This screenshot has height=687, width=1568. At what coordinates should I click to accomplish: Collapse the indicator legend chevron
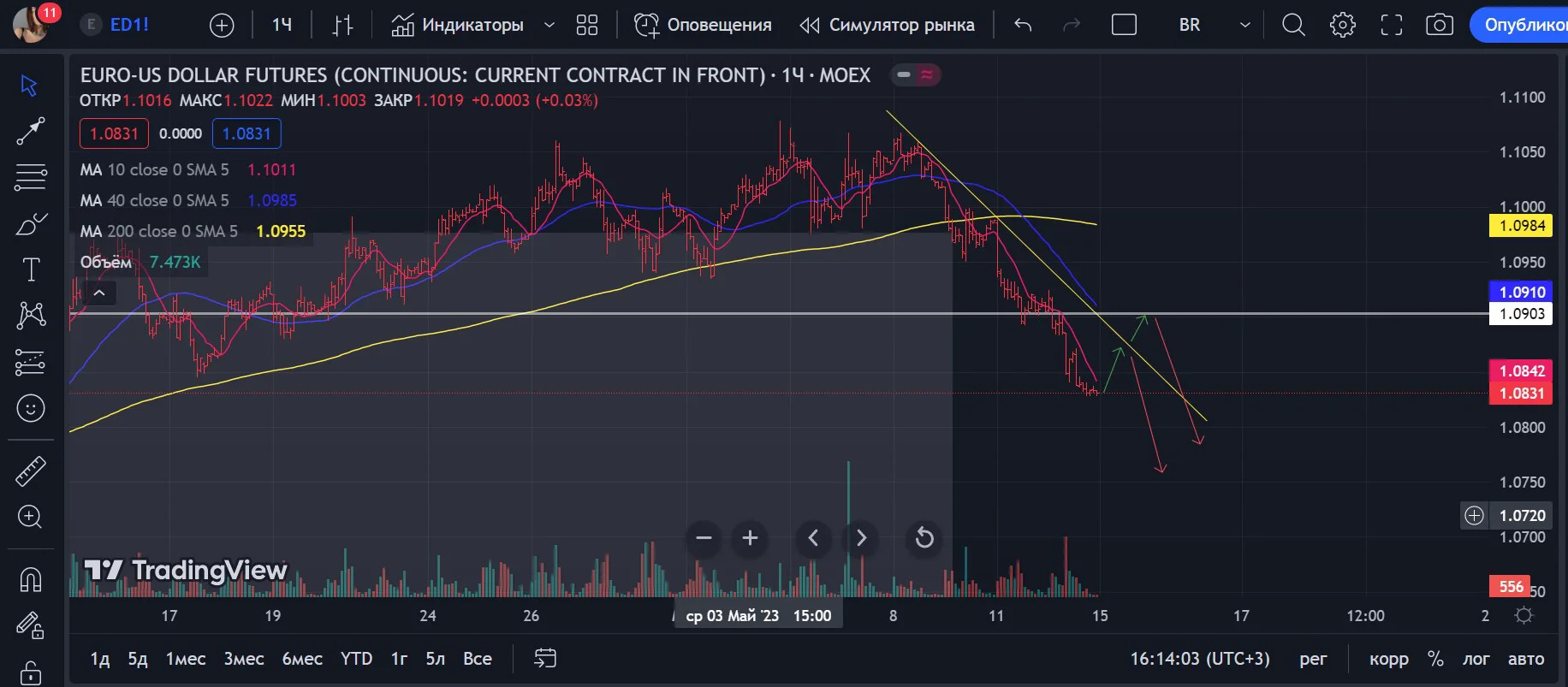[99, 293]
